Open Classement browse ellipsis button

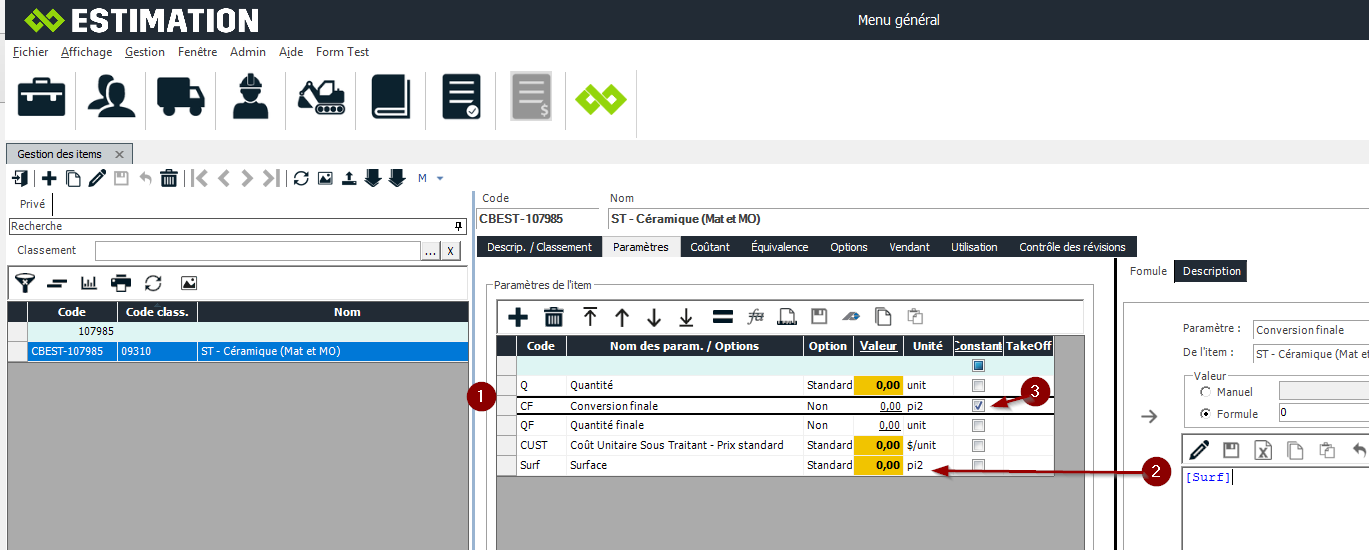click(x=430, y=251)
